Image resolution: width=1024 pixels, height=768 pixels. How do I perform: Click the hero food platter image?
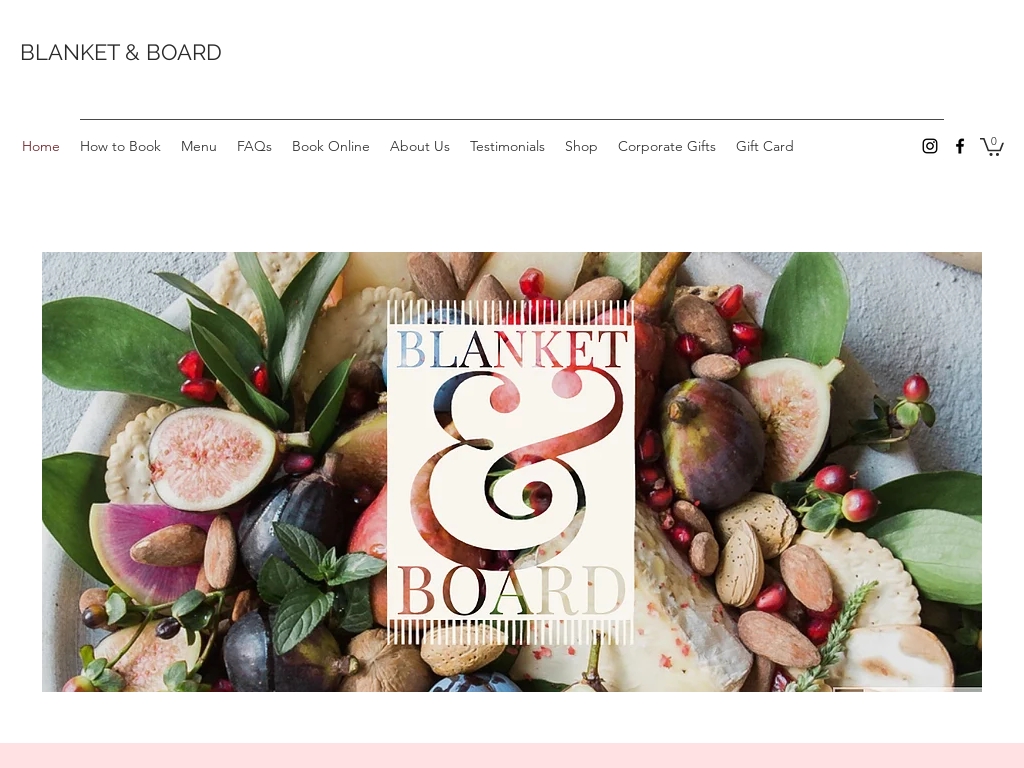(x=512, y=472)
